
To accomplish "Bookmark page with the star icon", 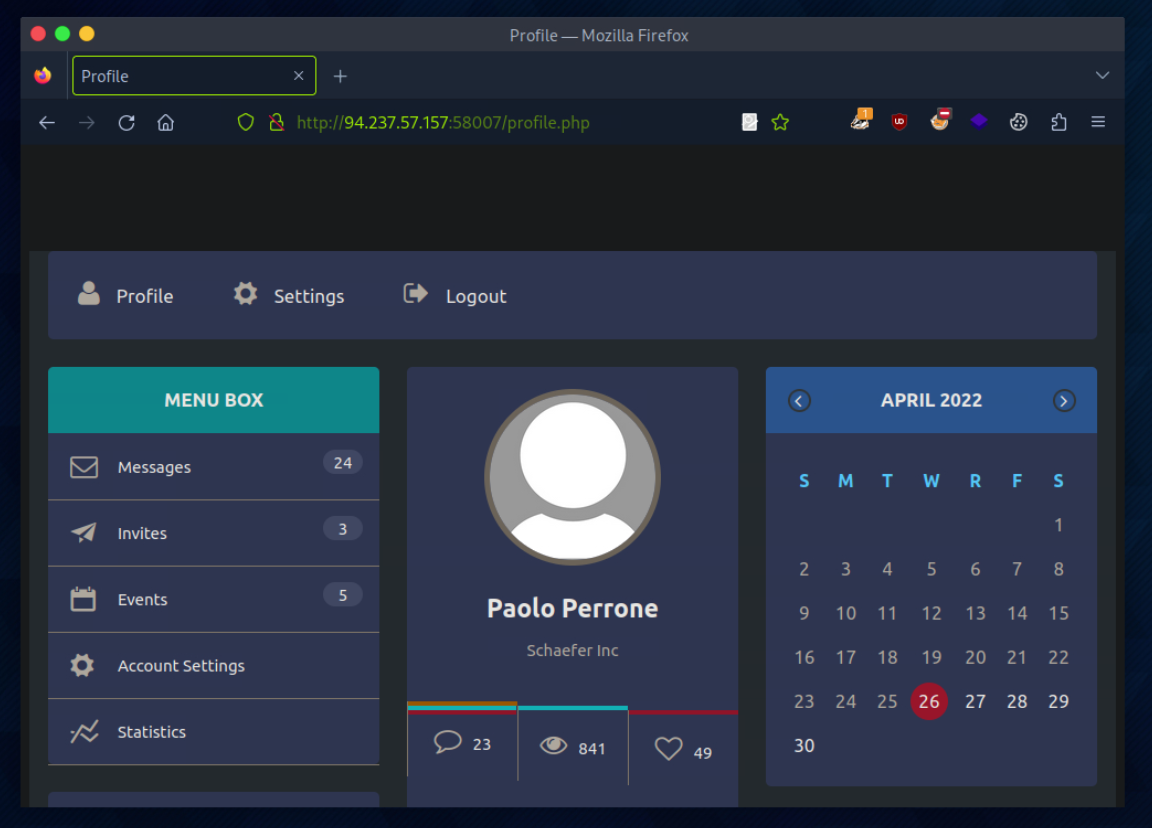I will click(780, 123).
